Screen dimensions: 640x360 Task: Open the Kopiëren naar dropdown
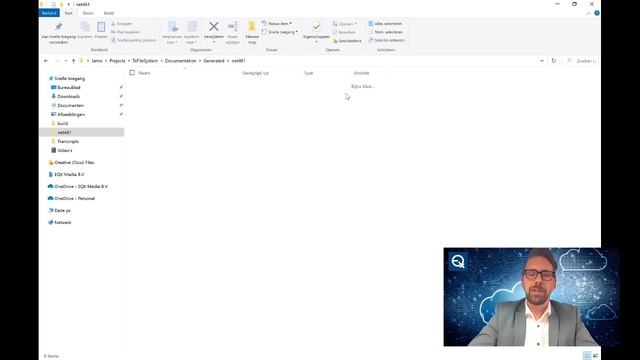[x=191, y=33]
